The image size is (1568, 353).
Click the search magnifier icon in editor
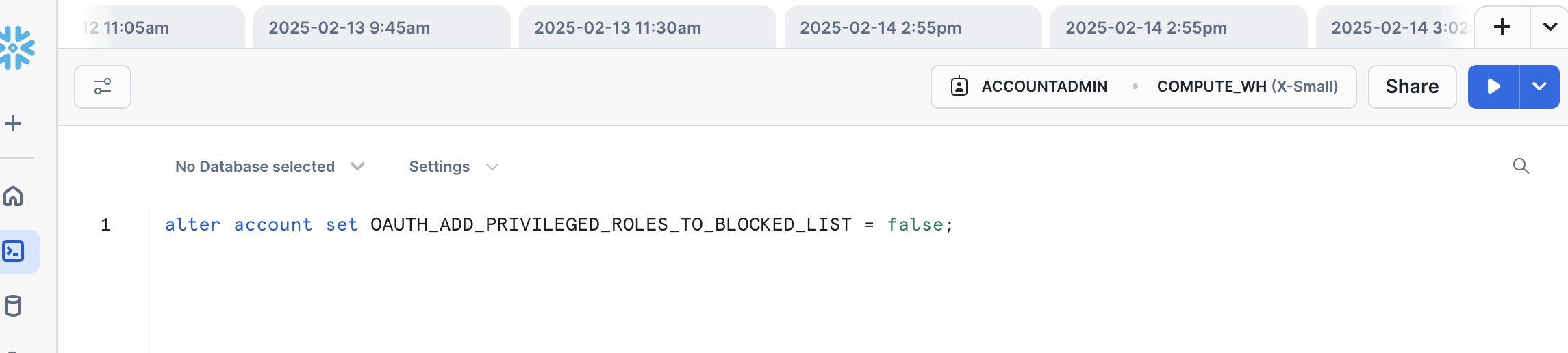coord(1521,166)
